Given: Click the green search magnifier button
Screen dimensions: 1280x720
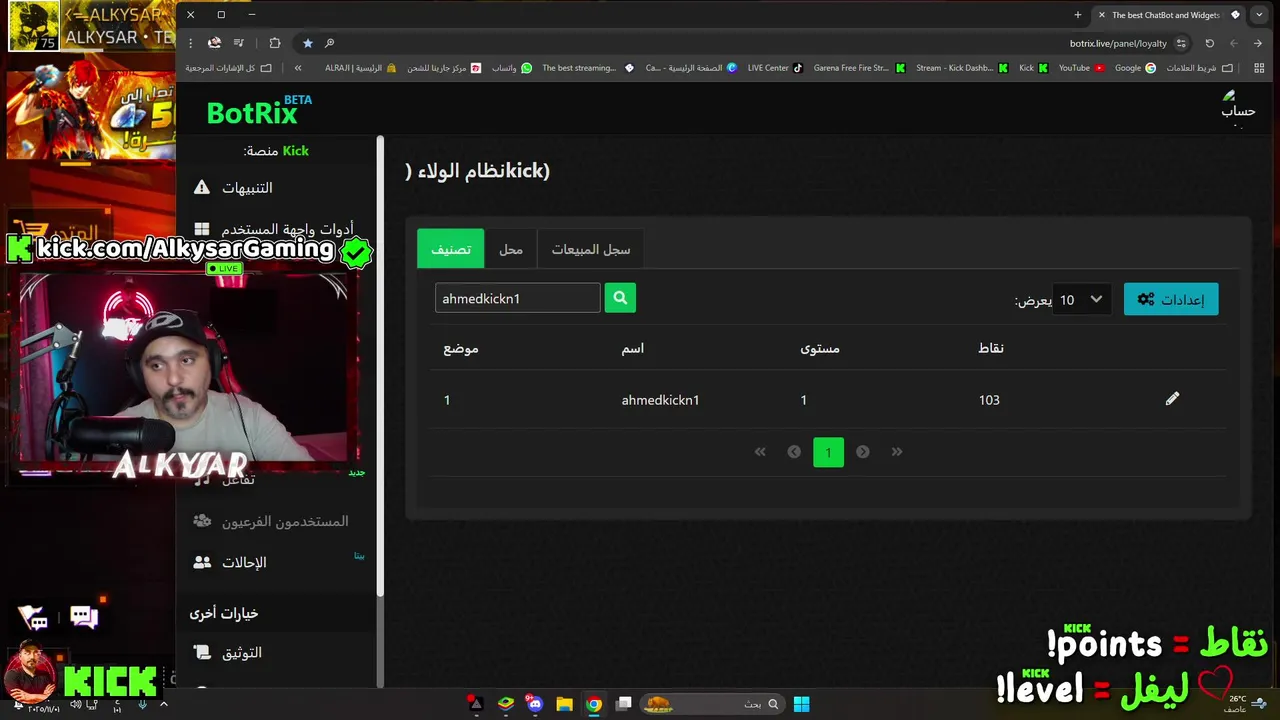Looking at the screenshot, I should 620,298.
